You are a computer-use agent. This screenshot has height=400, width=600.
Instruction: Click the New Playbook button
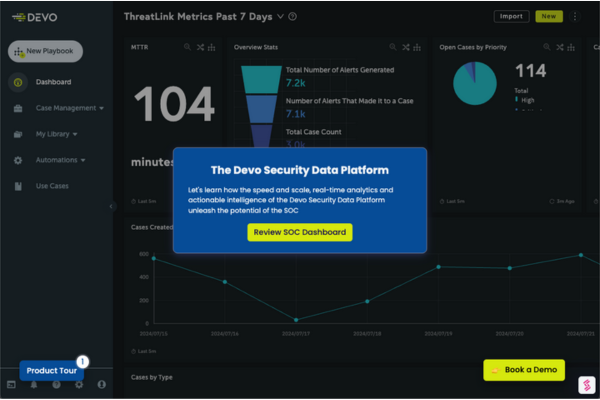tap(46, 51)
